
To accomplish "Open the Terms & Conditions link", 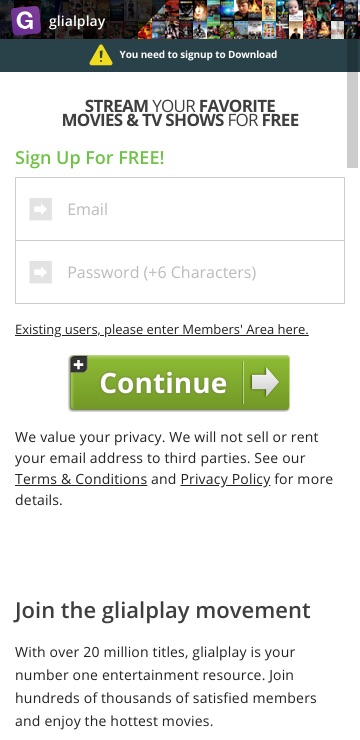I will point(81,479).
